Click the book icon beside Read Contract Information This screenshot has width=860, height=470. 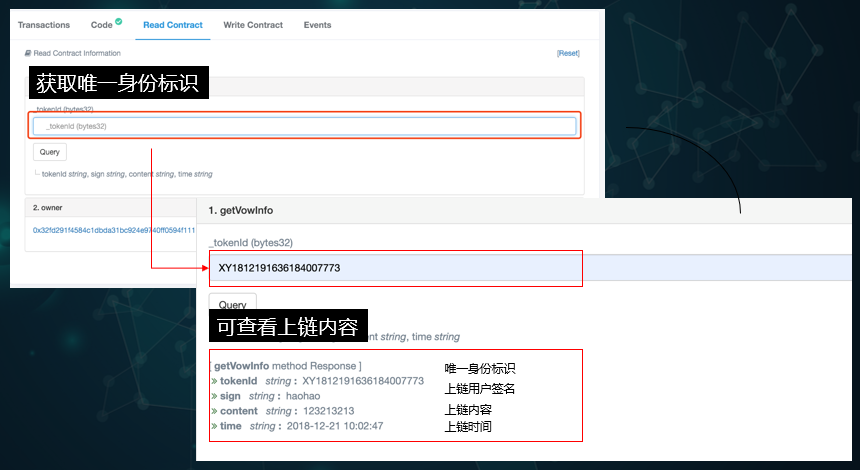tap(28, 53)
